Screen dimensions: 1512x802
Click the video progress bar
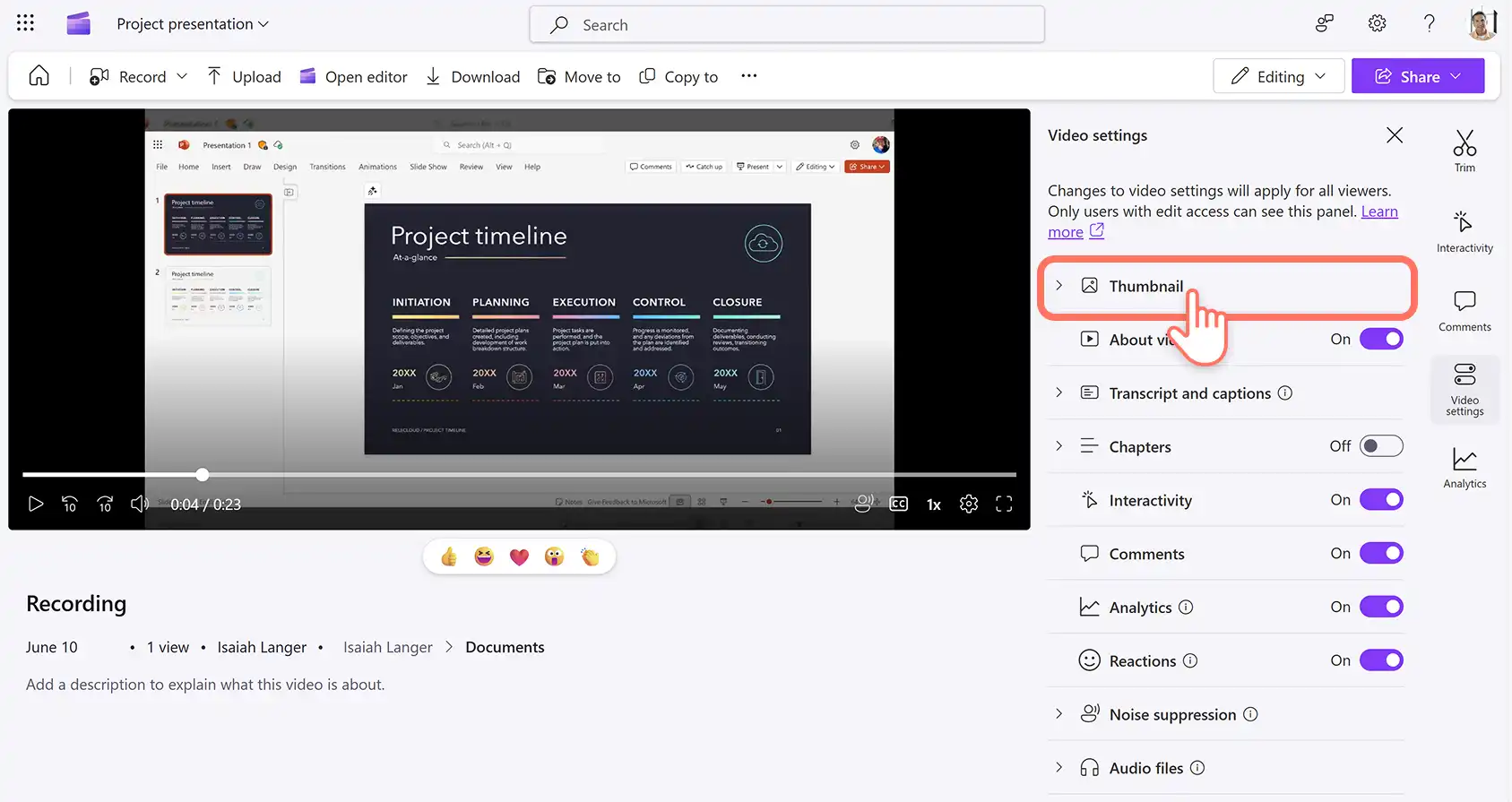[519, 474]
